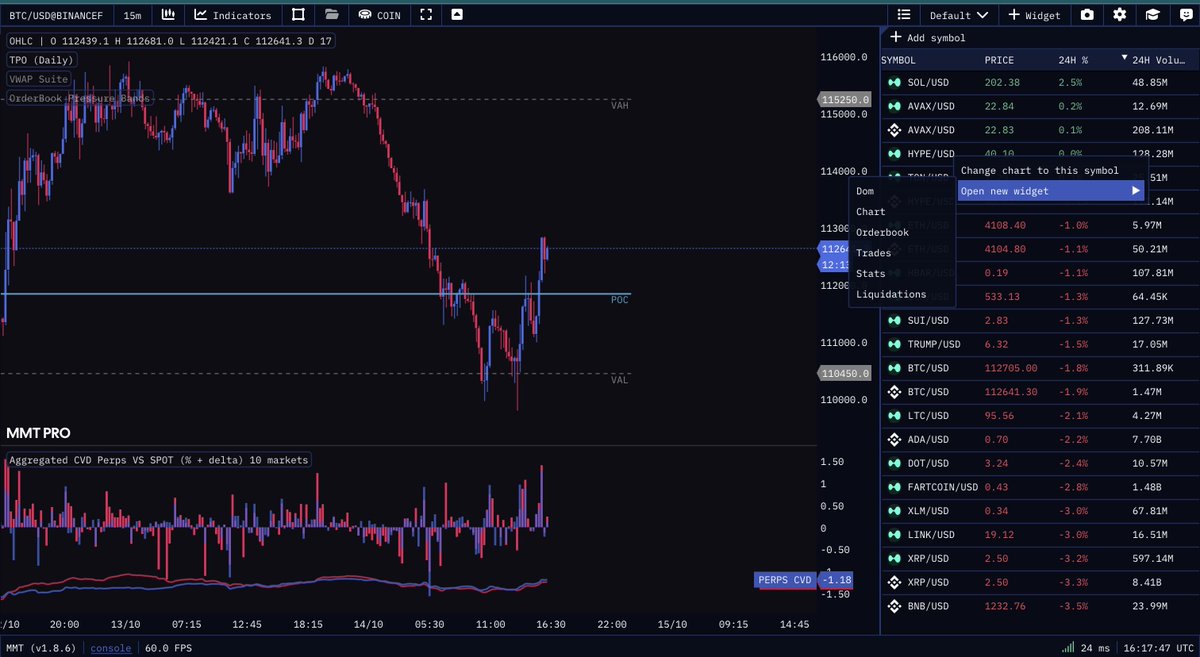Select the DOT/USD watchlist row
Viewport: 1200px width, 657px height.
[1040, 463]
